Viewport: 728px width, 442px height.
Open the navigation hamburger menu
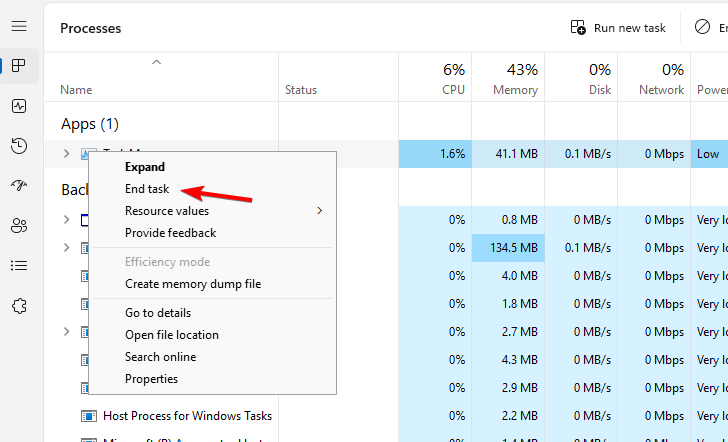coord(19,26)
